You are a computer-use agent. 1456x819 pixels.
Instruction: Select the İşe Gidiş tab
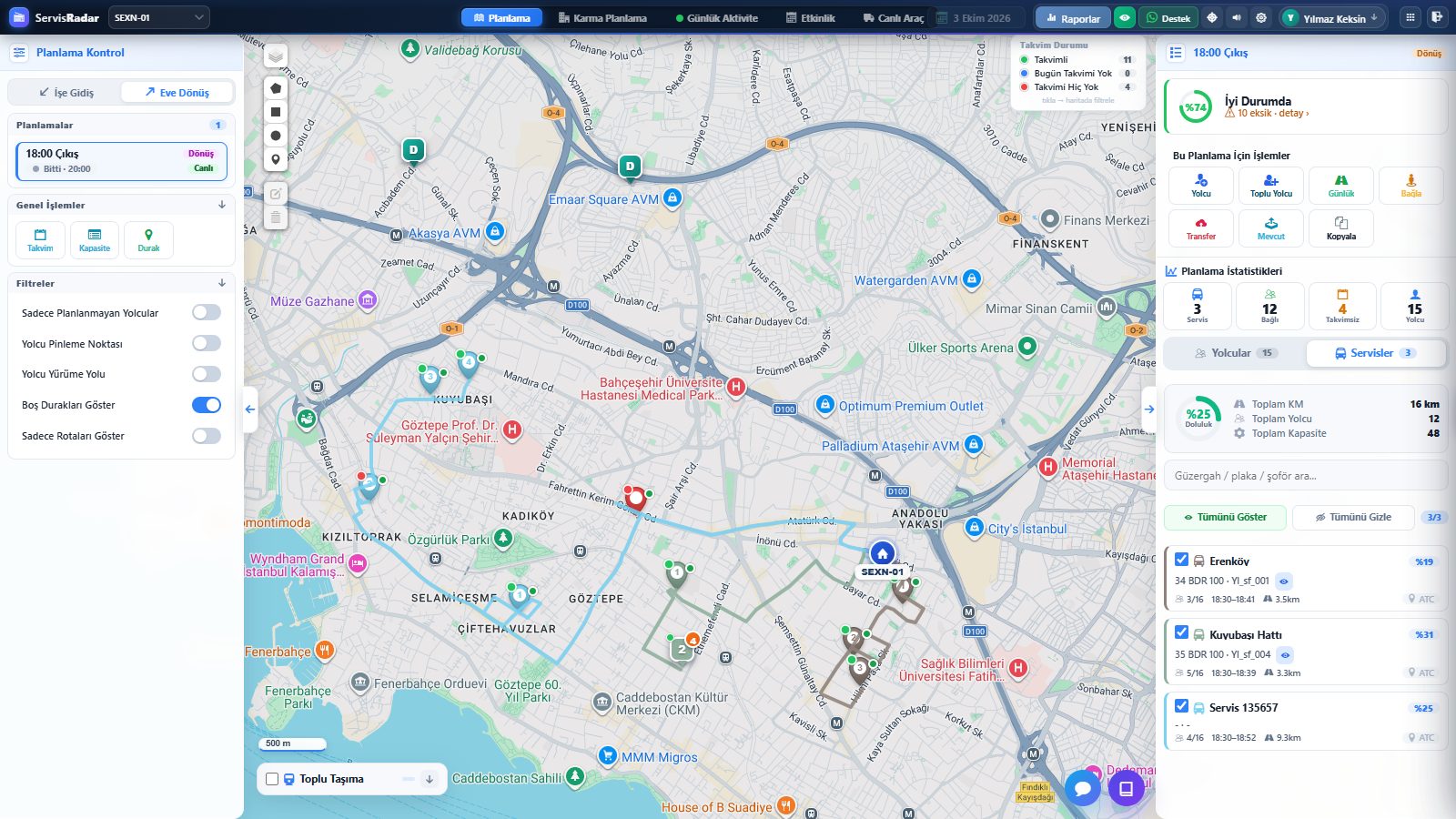(x=66, y=93)
